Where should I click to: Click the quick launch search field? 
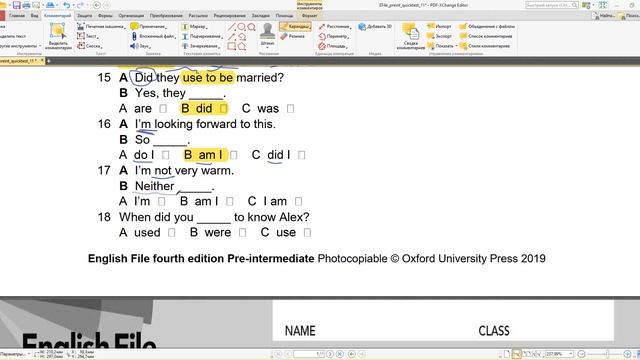pyautogui.click(x=551, y=5)
